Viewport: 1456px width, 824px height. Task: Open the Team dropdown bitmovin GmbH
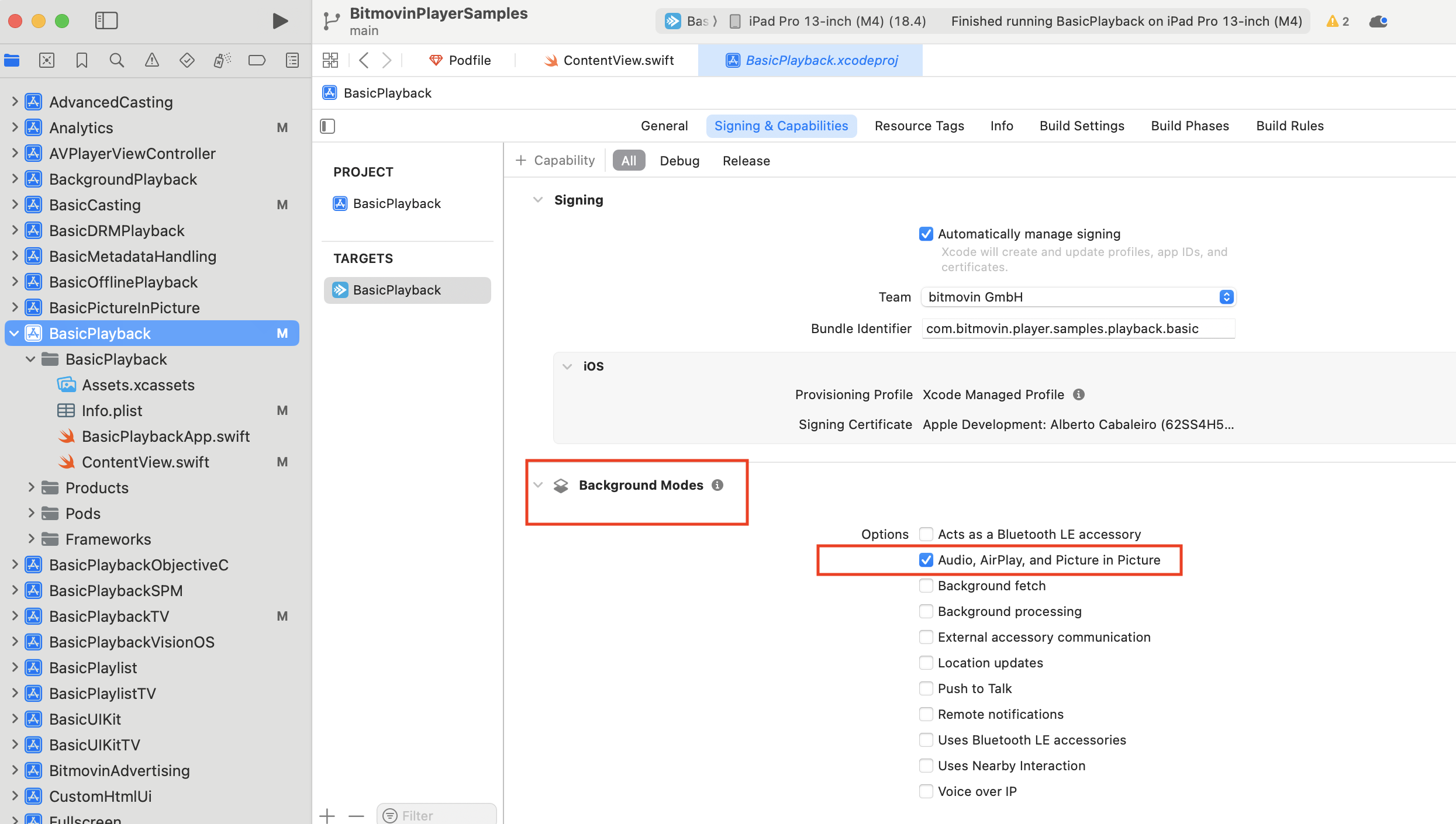pos(1078,297)
